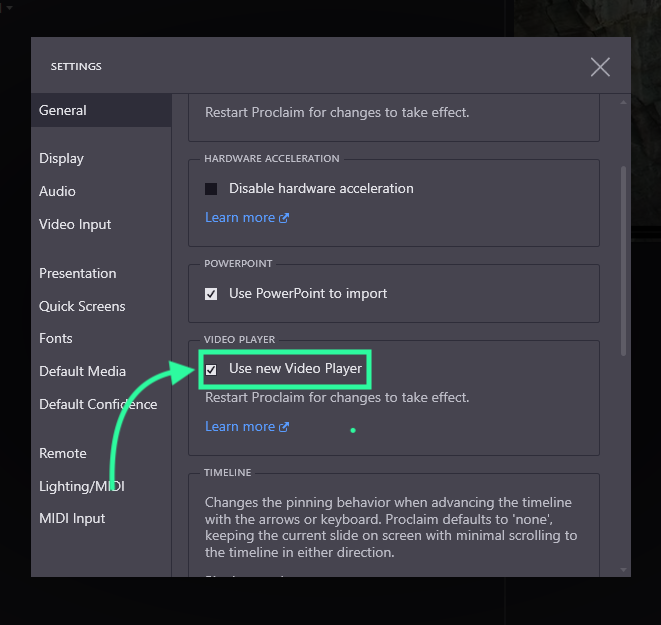Click the HARDWARE ACCELERATION section heading

point(271,158)
